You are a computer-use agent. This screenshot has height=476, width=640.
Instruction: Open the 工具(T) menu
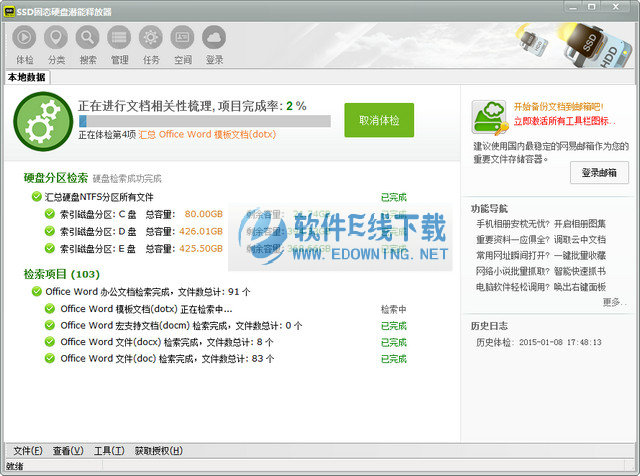109,451
